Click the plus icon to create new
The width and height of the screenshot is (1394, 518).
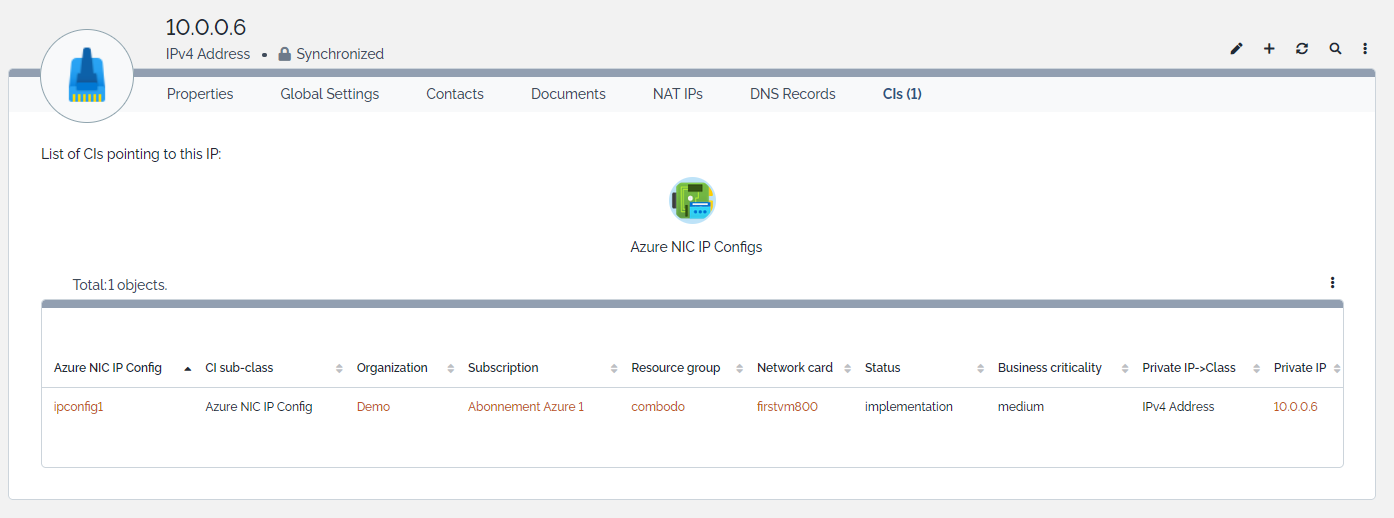click(1269, 48)
